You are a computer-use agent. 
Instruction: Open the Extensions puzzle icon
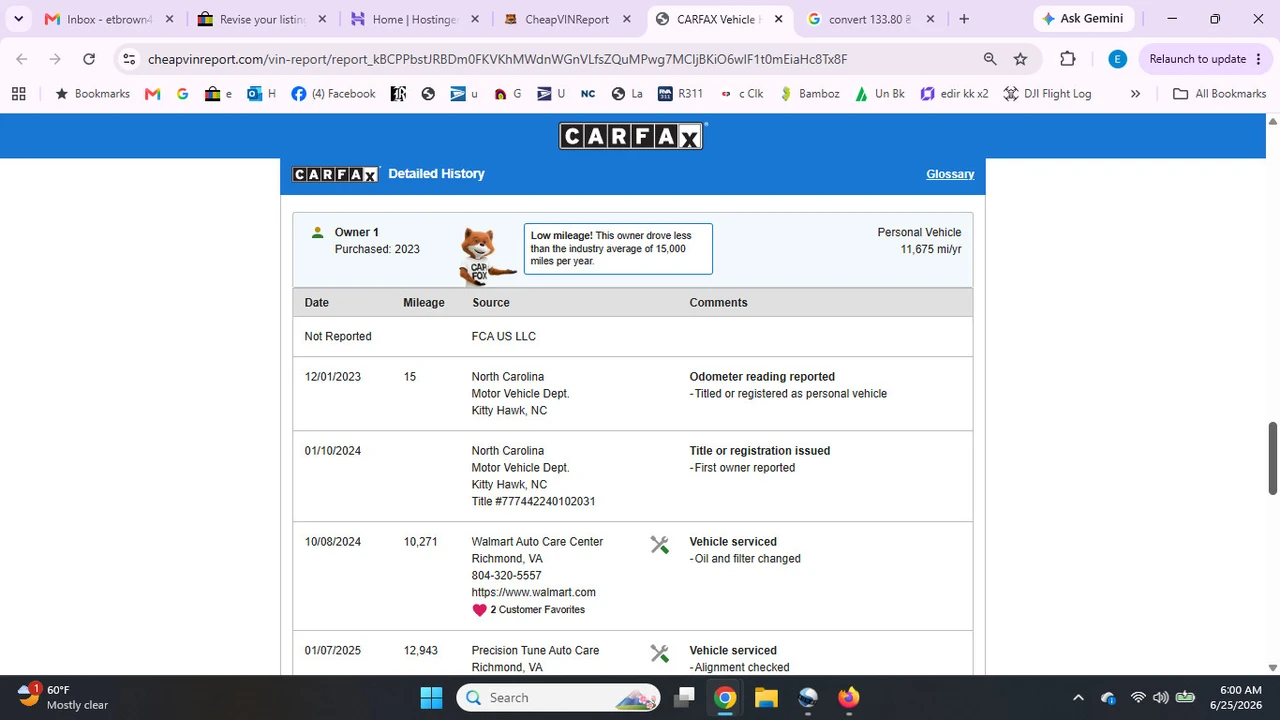pyautogui.click(x=1068, y=59)
